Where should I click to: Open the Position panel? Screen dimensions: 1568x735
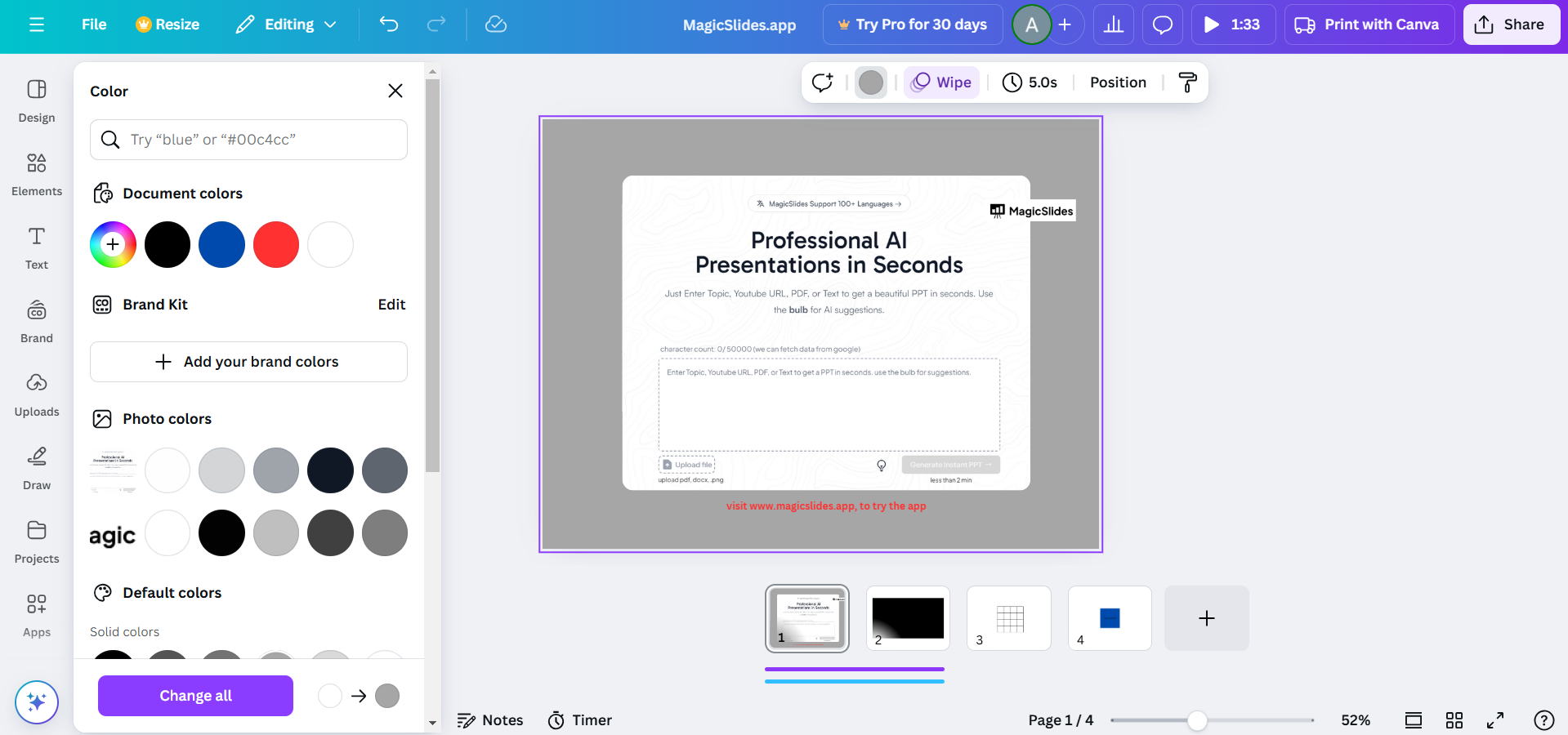(1118, 82)
